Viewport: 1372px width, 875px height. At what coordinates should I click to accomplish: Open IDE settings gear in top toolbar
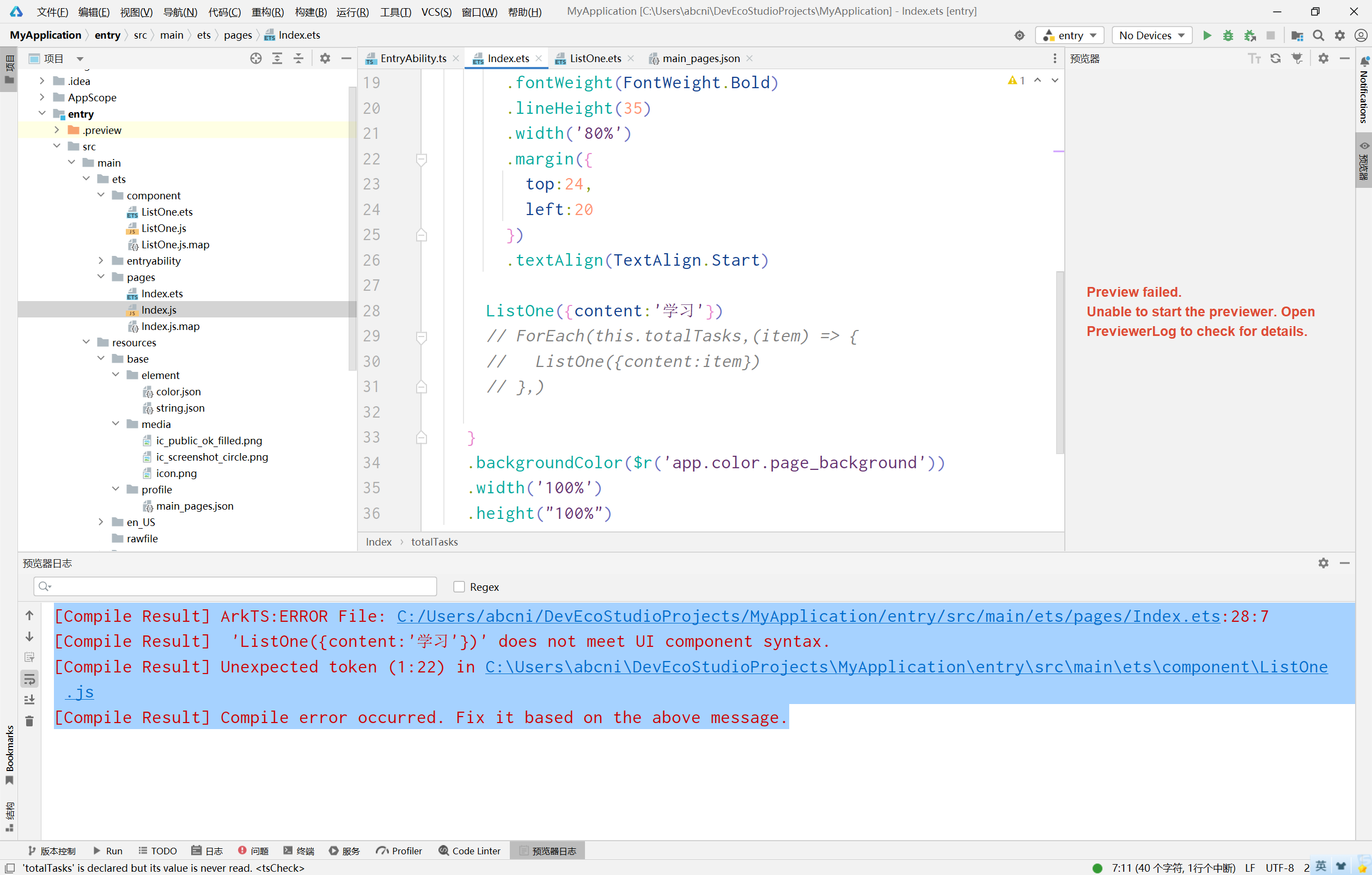coord(1340,35)
